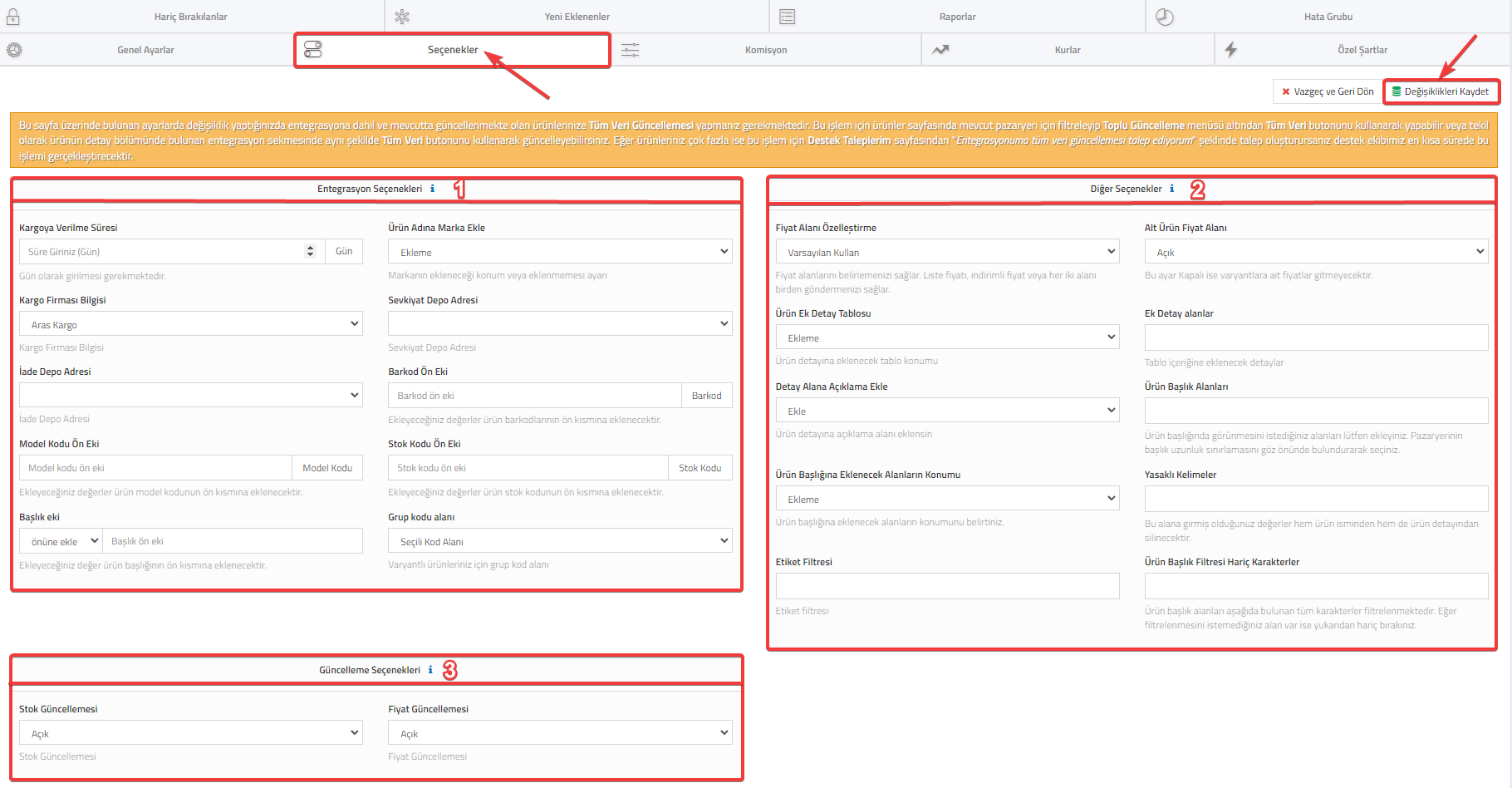Click info icon next to Güncelleme Seçenekleri
This screenshot has height=788, width=1512.
click(x=430, y=670)
